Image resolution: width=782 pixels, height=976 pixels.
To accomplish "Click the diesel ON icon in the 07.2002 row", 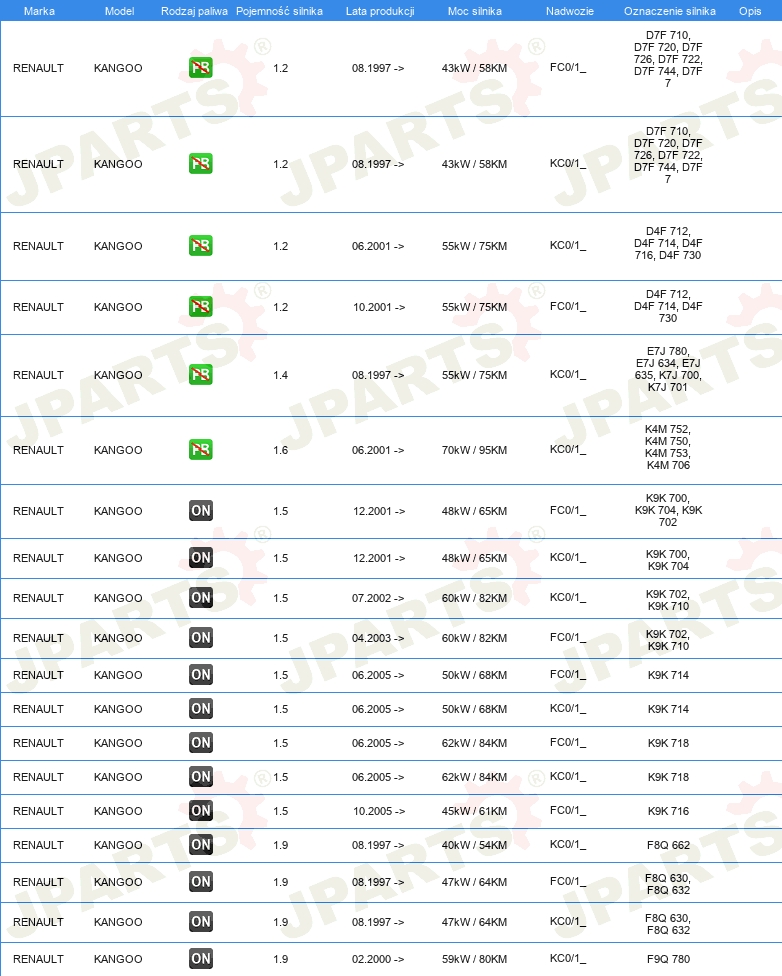I will (200, 598).
